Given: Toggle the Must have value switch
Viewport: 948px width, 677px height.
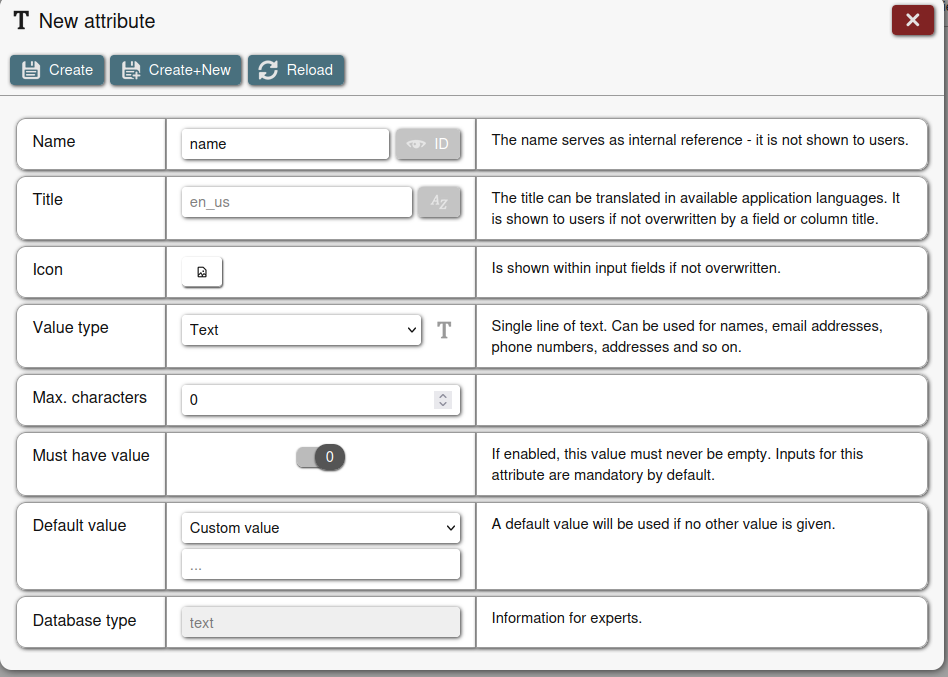Looking at the screenshot, I should [320, 458].
